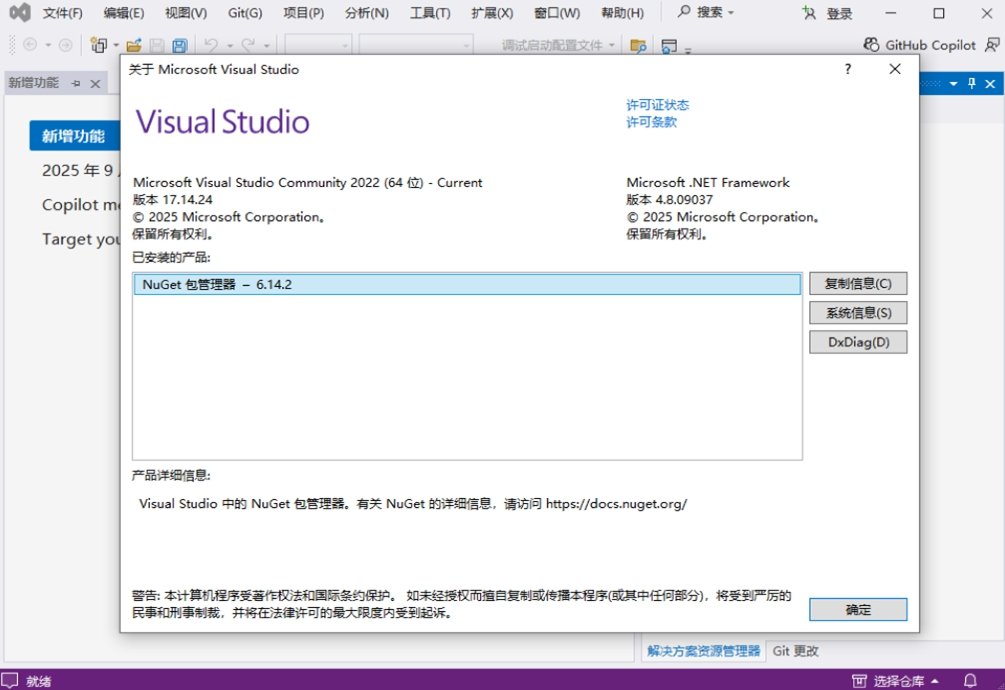Click the navigate forward arrow icon
Image resolution: width=1005 pixels, height=690 pixels.
(x=65, y=45)
